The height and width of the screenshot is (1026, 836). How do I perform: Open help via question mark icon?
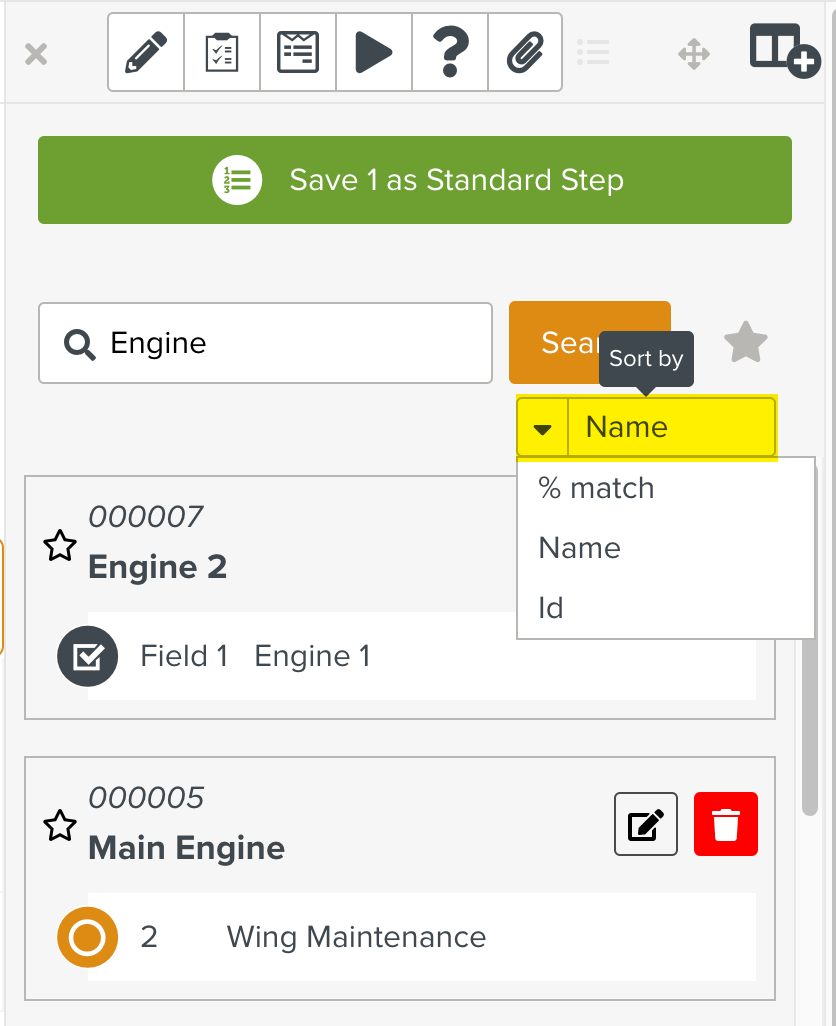pos(450,52)
